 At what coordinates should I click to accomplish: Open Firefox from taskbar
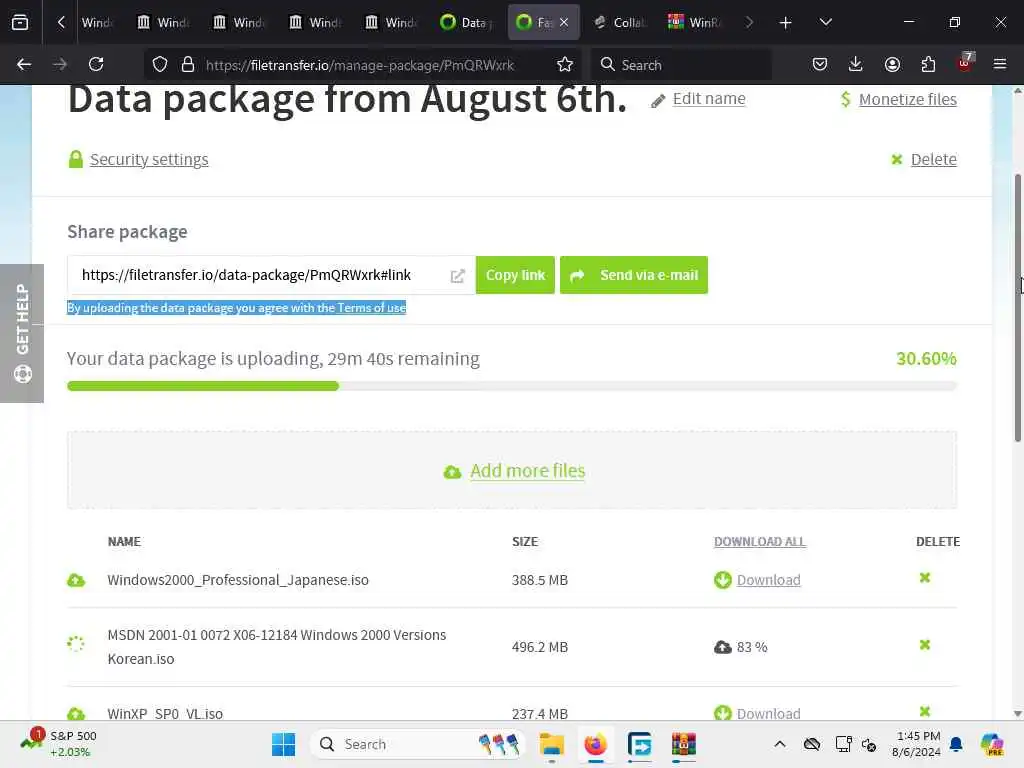point(596,744)
